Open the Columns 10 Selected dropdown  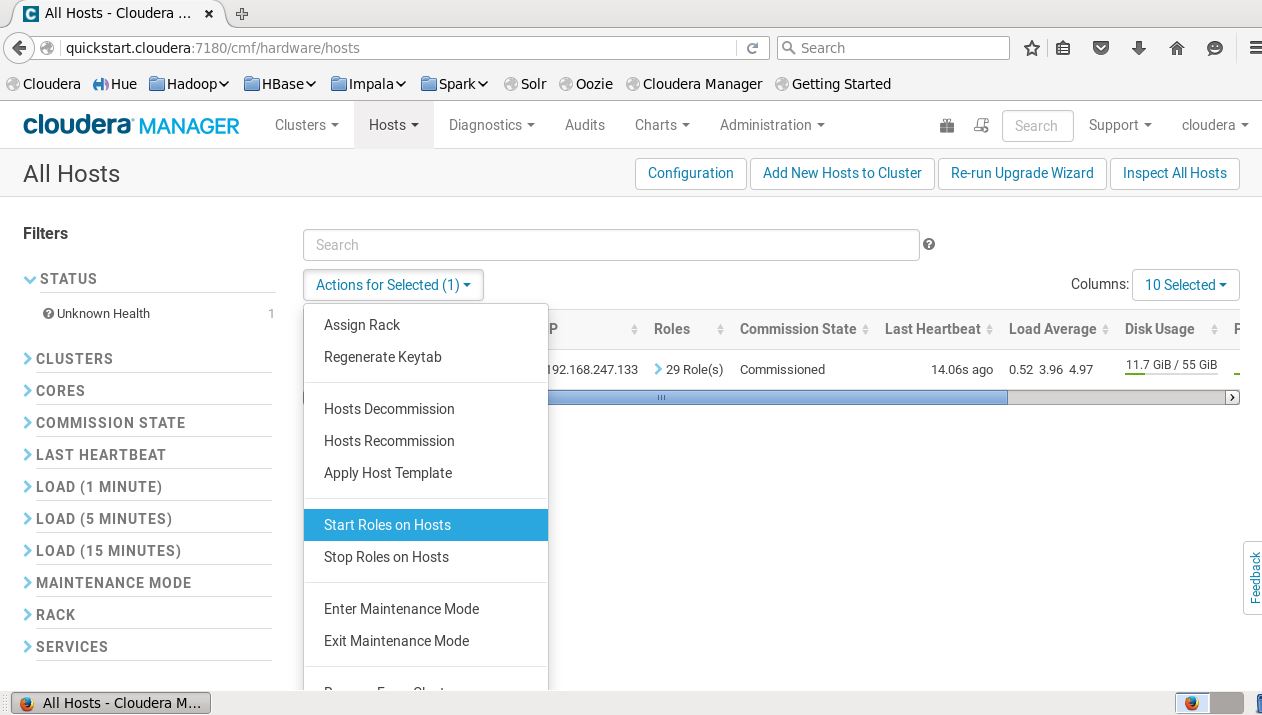point(1185,285)
